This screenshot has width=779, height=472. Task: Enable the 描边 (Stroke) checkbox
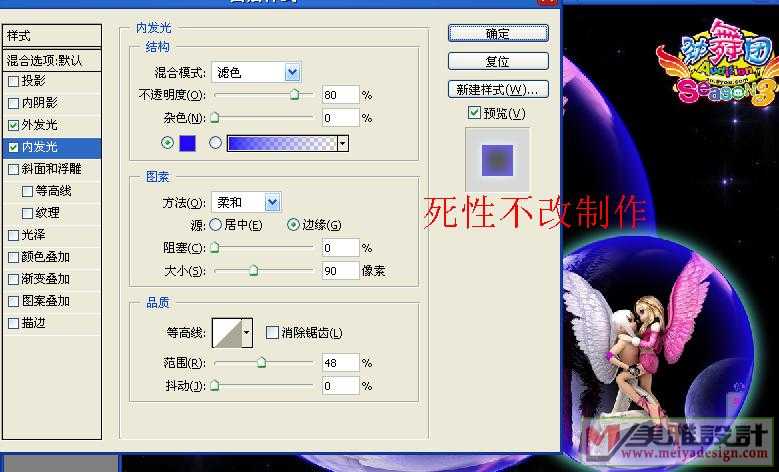(13, 323)
